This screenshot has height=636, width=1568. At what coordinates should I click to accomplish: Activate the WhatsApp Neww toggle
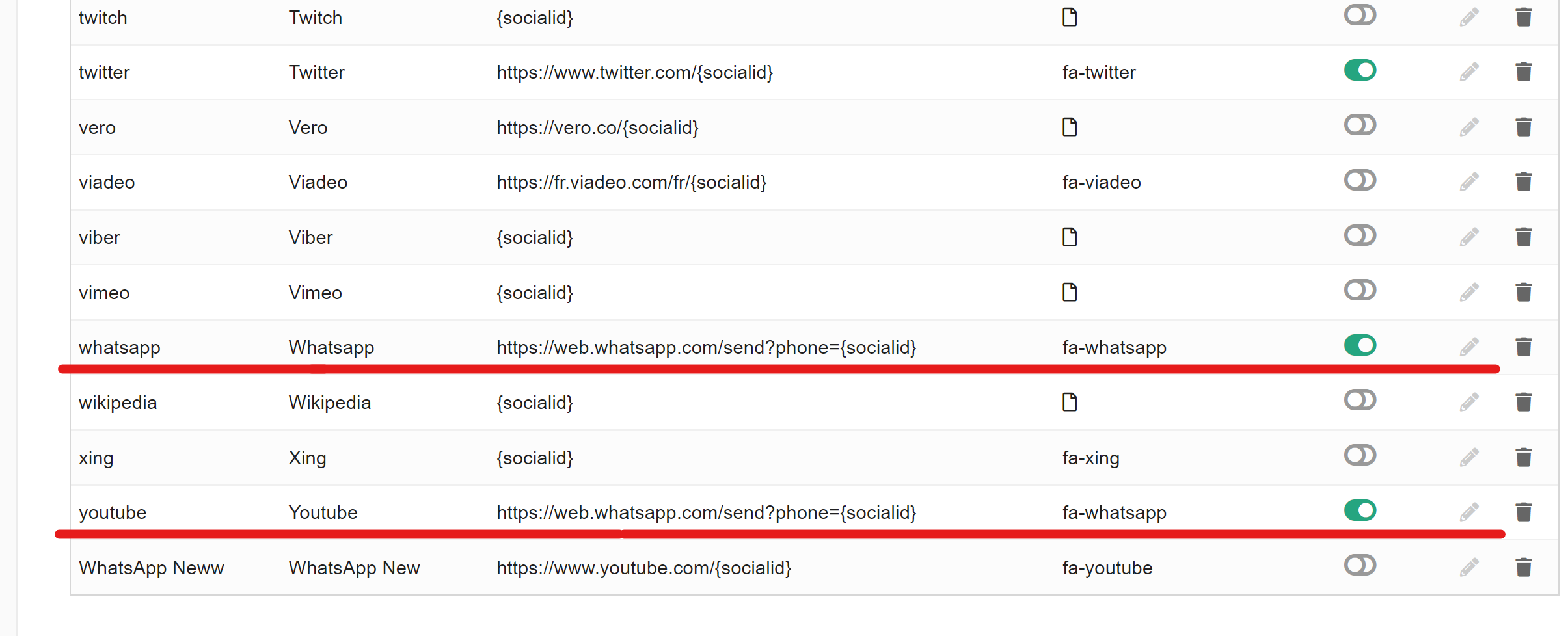coord(1360,565)
